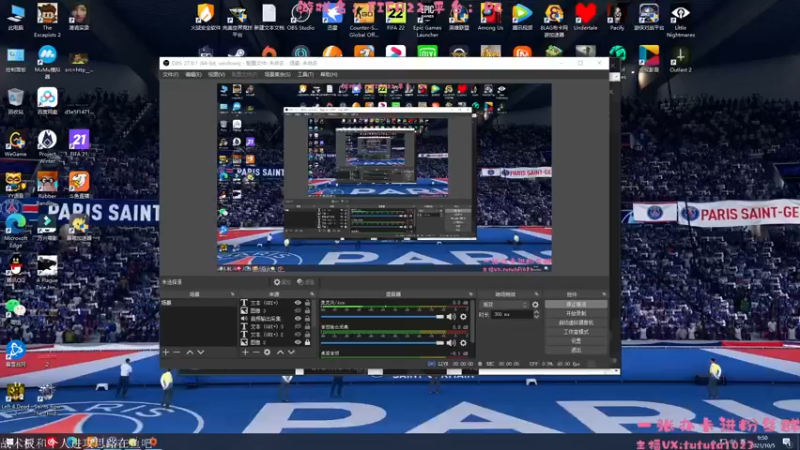
Task: Click the 开始录制 start recording button
Action: 576,314
